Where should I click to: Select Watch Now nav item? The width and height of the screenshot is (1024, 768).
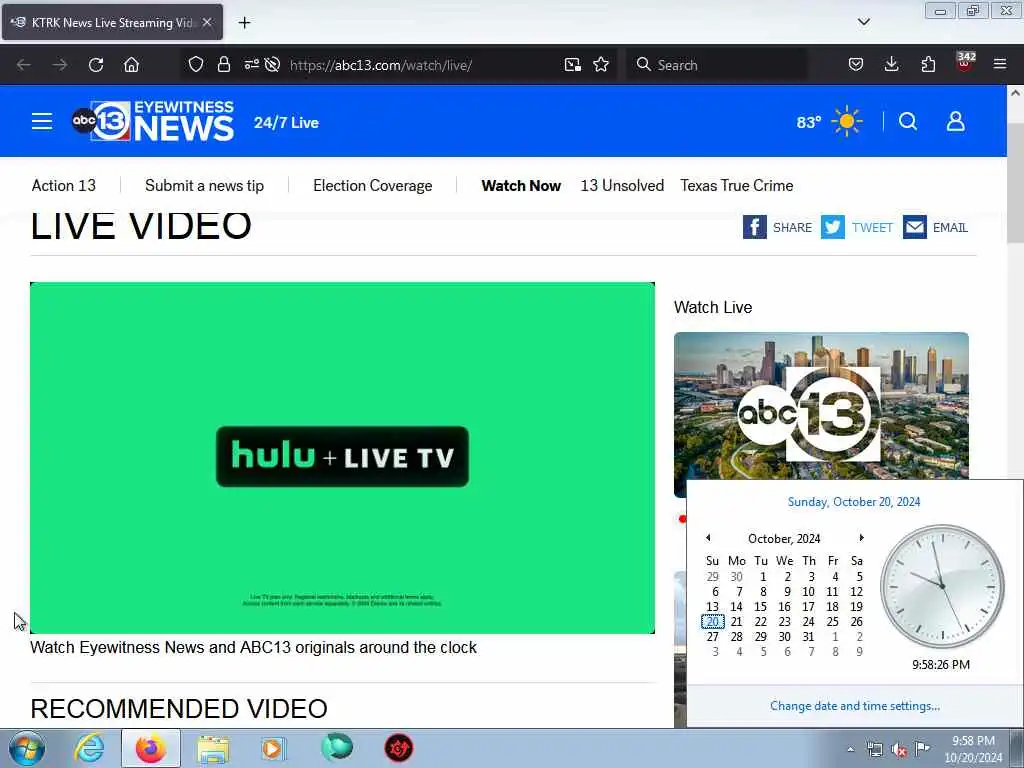tap(521, 185)
